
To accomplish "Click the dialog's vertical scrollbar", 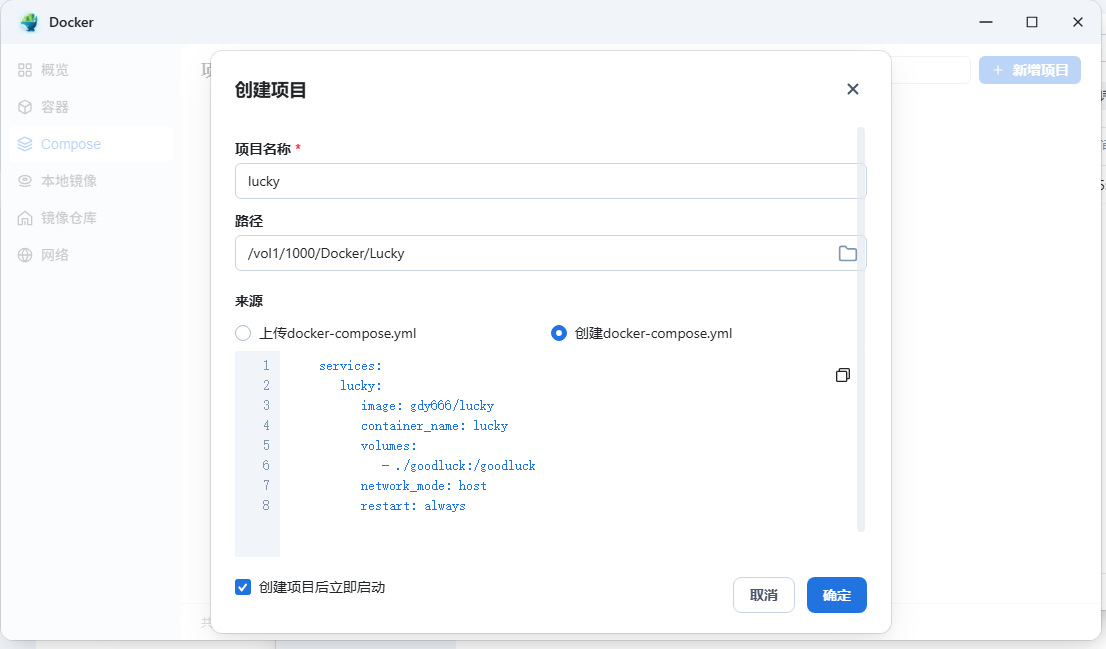I will coord(861,330).
